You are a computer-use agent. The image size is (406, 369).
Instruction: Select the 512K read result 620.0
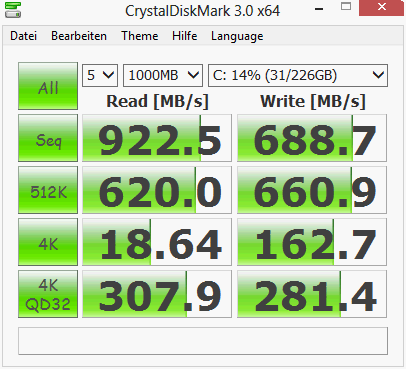(x=157, y=190)
